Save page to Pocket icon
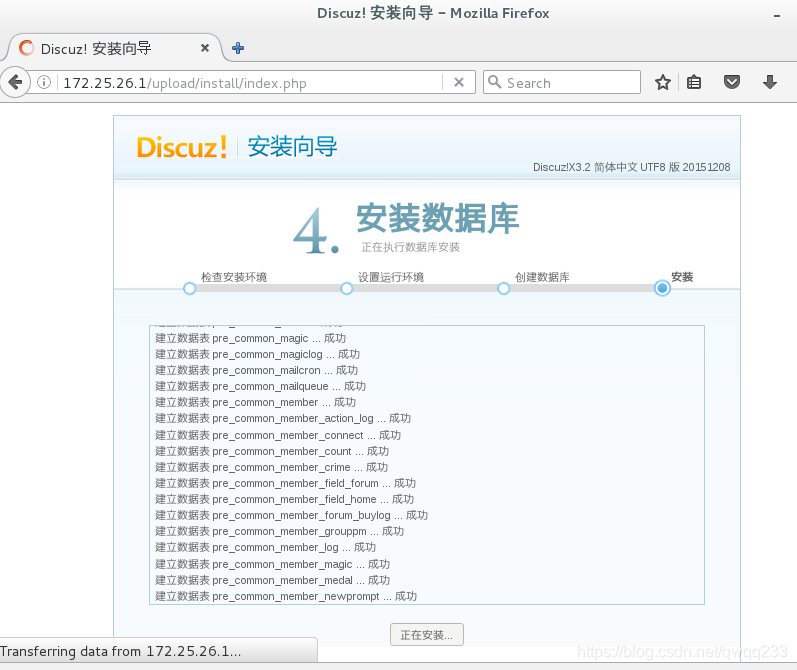 point(732,82)
